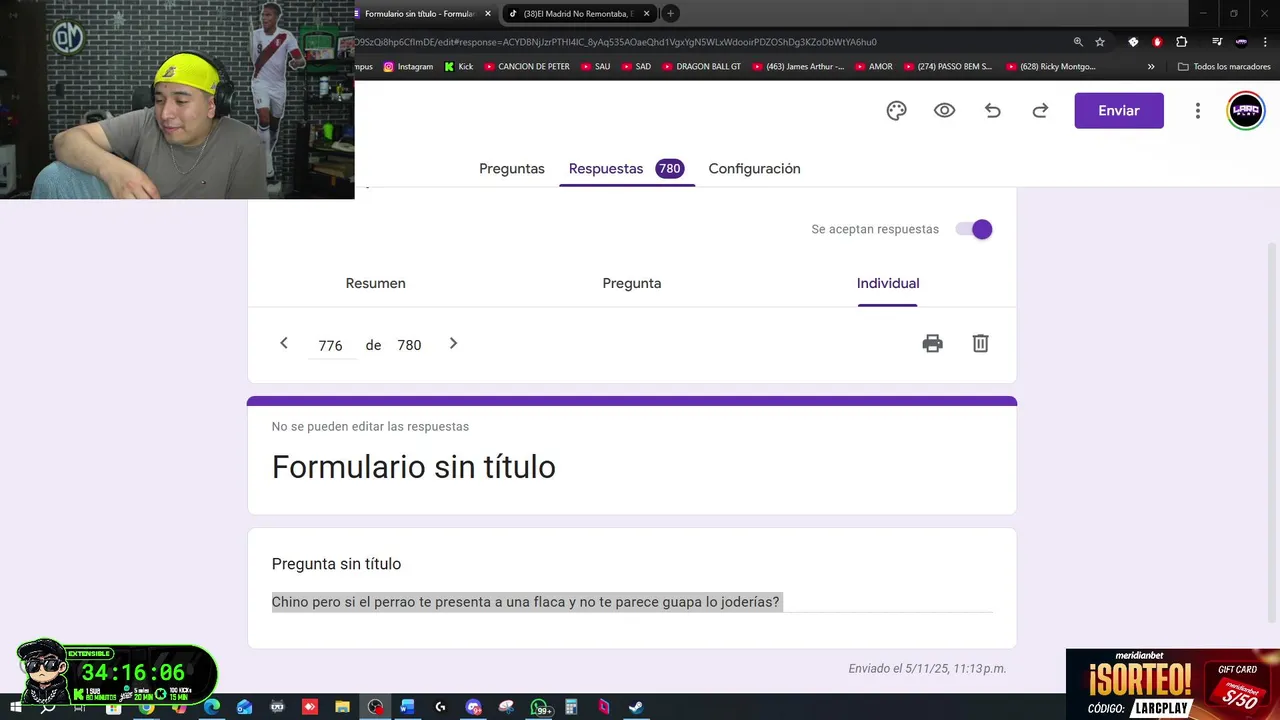Open Logitech G Hub from taskbar
1280x720 pixels.
tap(440, 707)
